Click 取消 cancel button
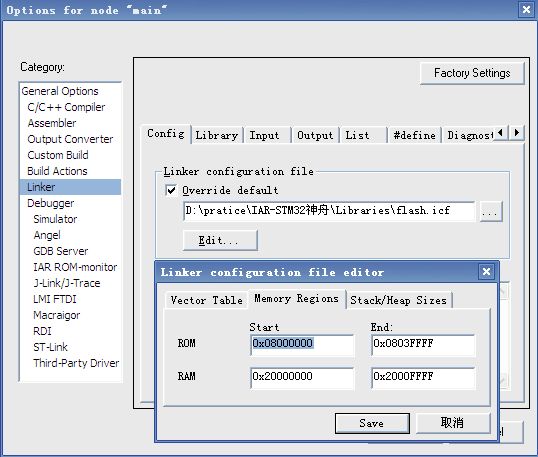The width and height of the screenshot is (538, 457). (x=453, y=423)
